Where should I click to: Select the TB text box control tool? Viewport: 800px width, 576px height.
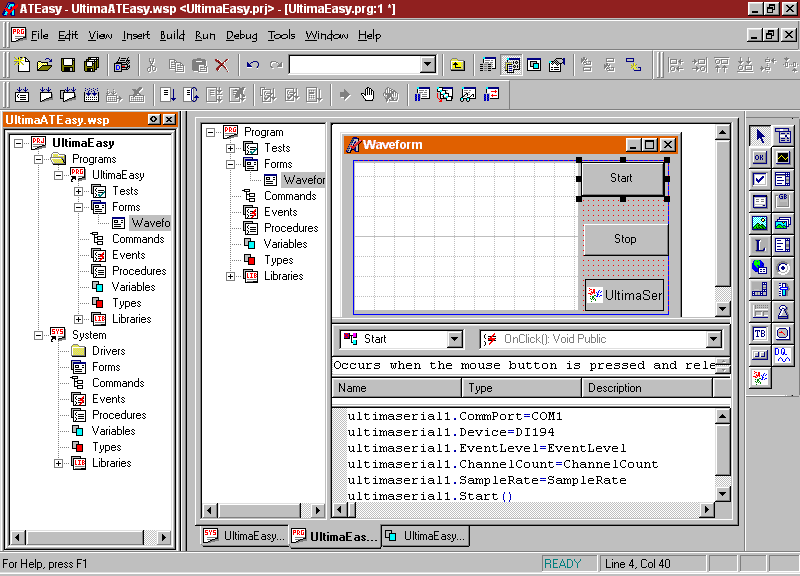[x=760, y=333]
